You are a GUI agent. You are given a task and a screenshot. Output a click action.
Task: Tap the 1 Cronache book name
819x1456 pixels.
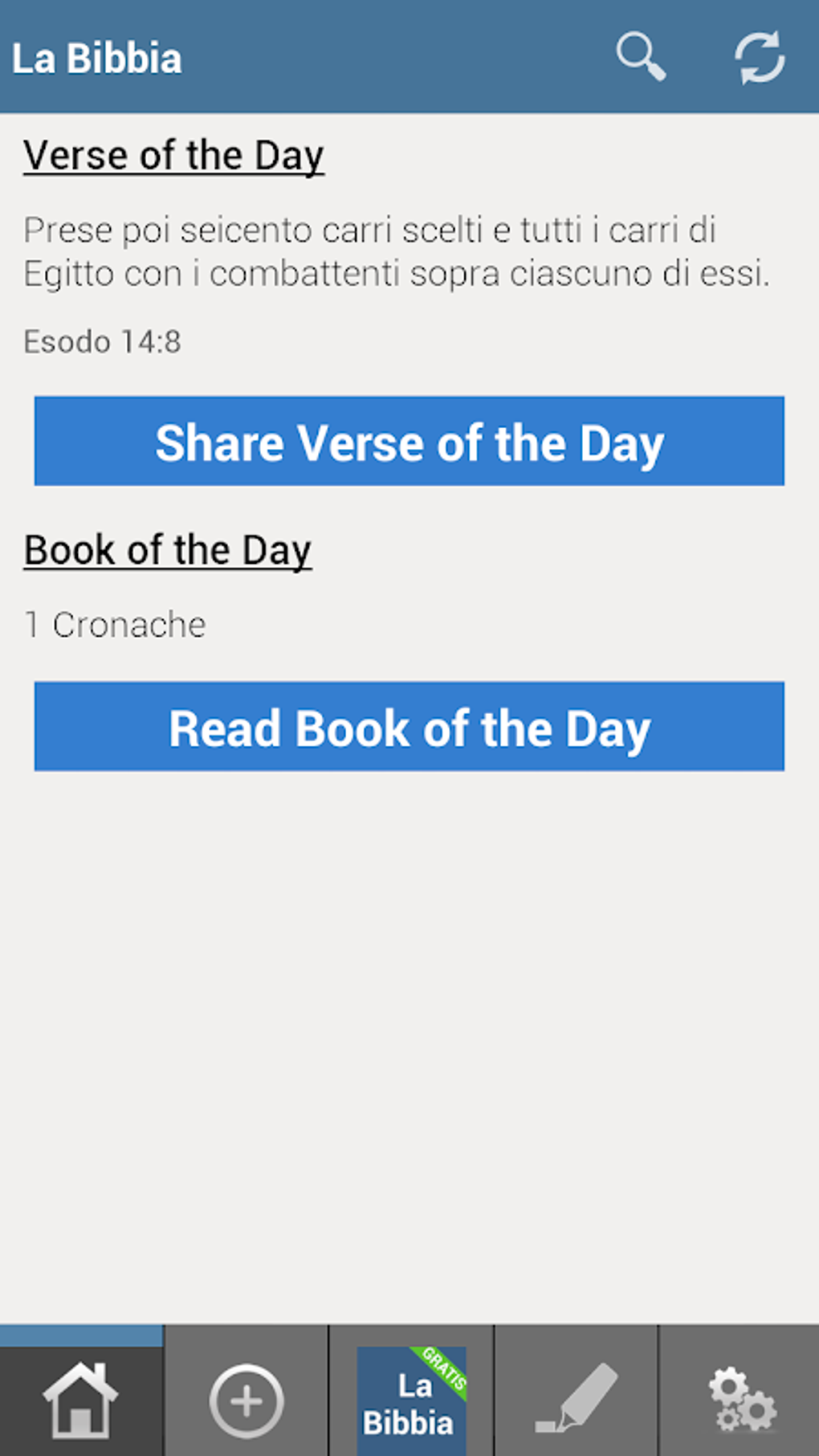click(115, 625)
